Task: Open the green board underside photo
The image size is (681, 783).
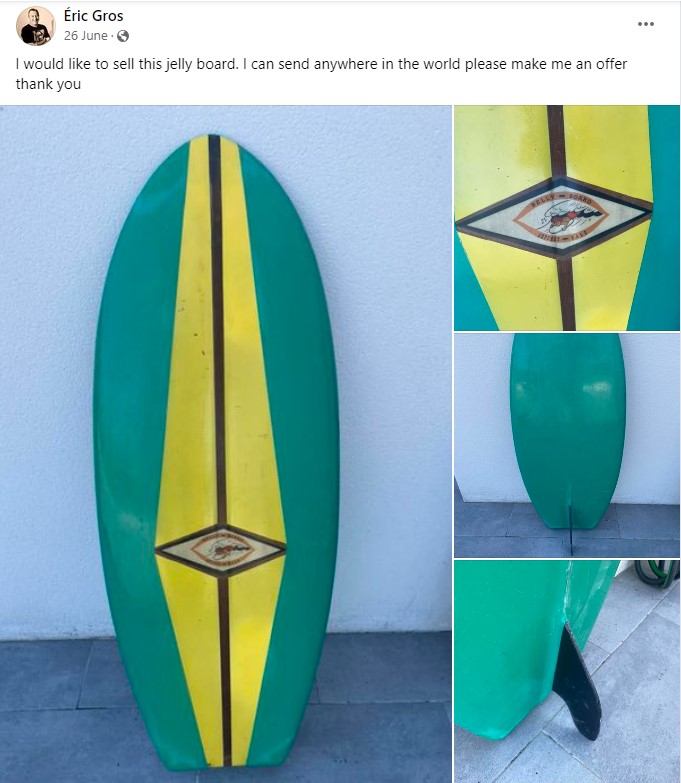Action: [x=567, y=445]
